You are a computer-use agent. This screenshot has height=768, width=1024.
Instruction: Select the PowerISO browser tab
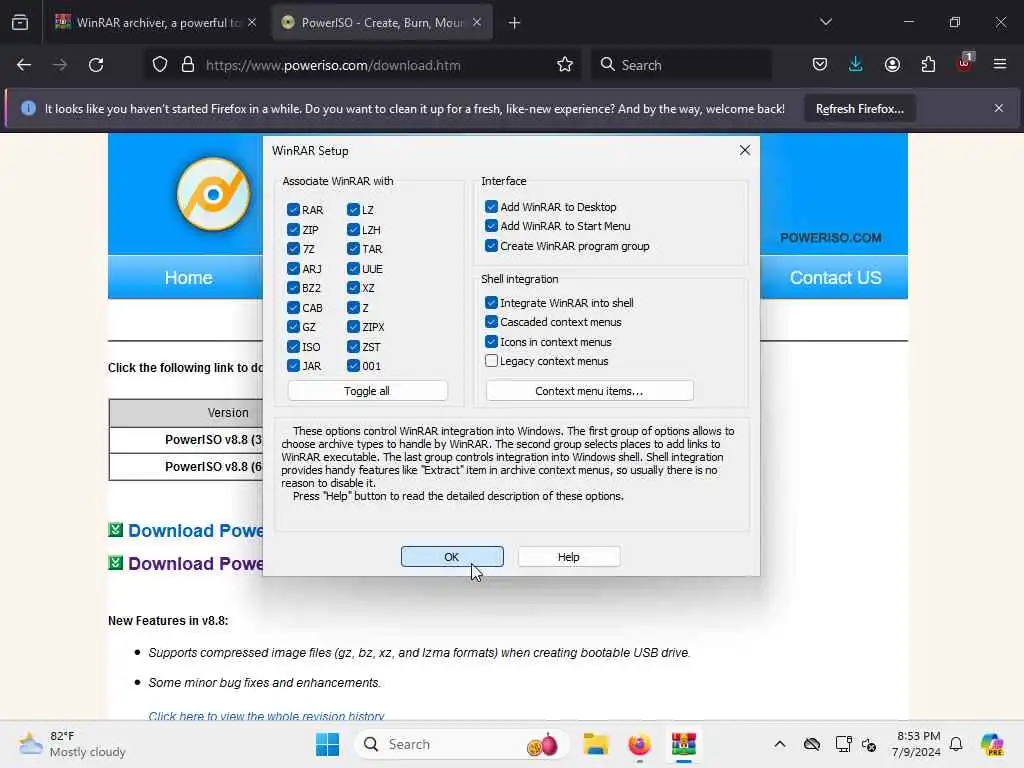tap(382, 23)
